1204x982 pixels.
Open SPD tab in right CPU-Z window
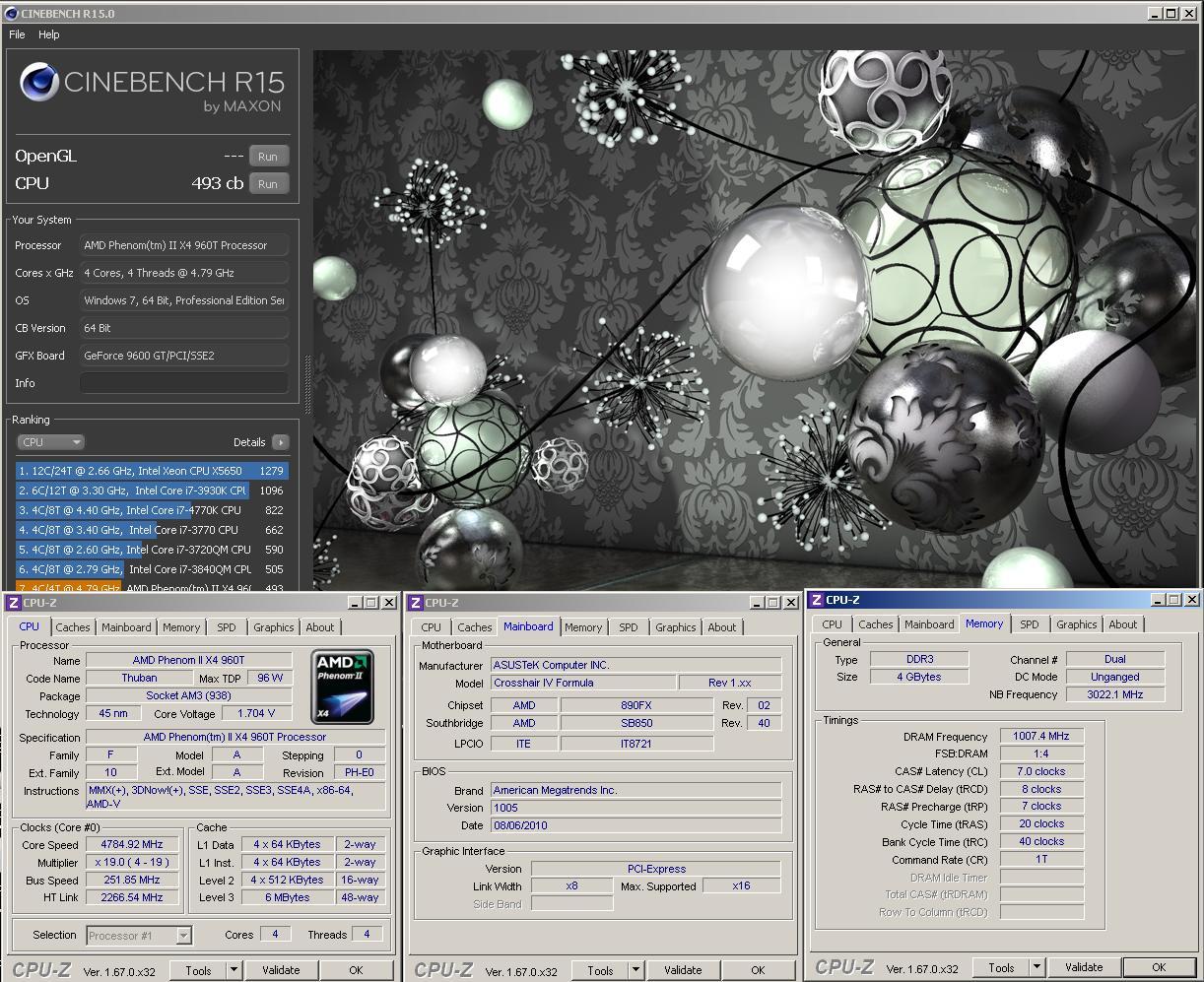1030,624
